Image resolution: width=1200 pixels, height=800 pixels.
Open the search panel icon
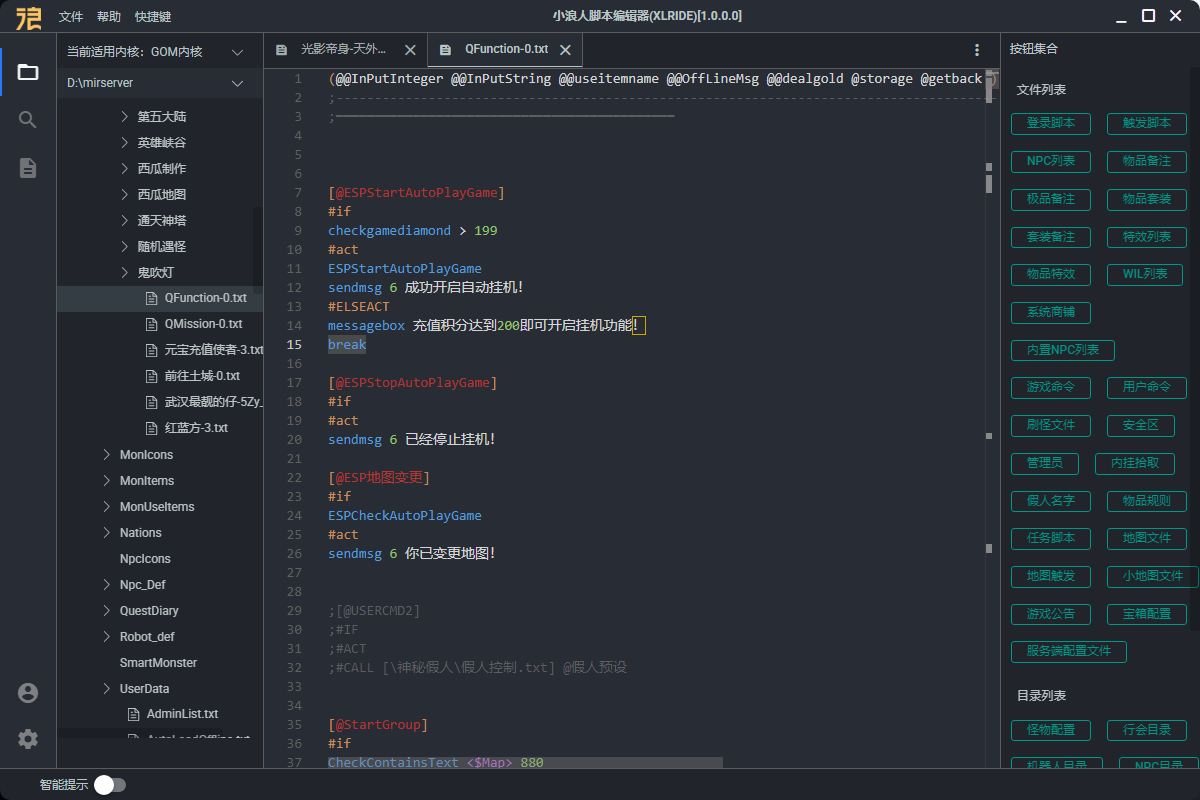coord(28,120)
